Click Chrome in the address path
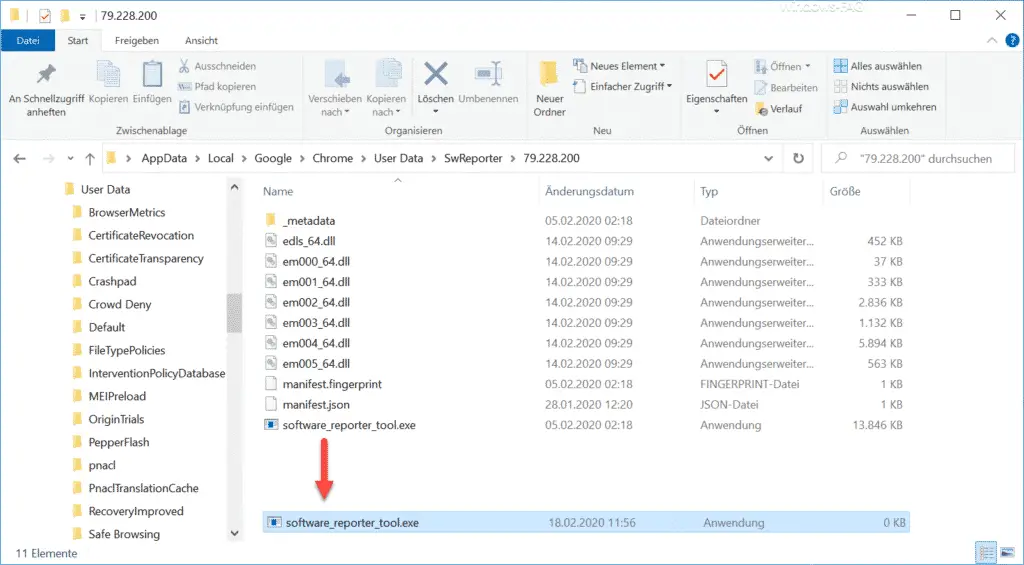Viewport: 1024px width, 565px height. pos(332,158)
